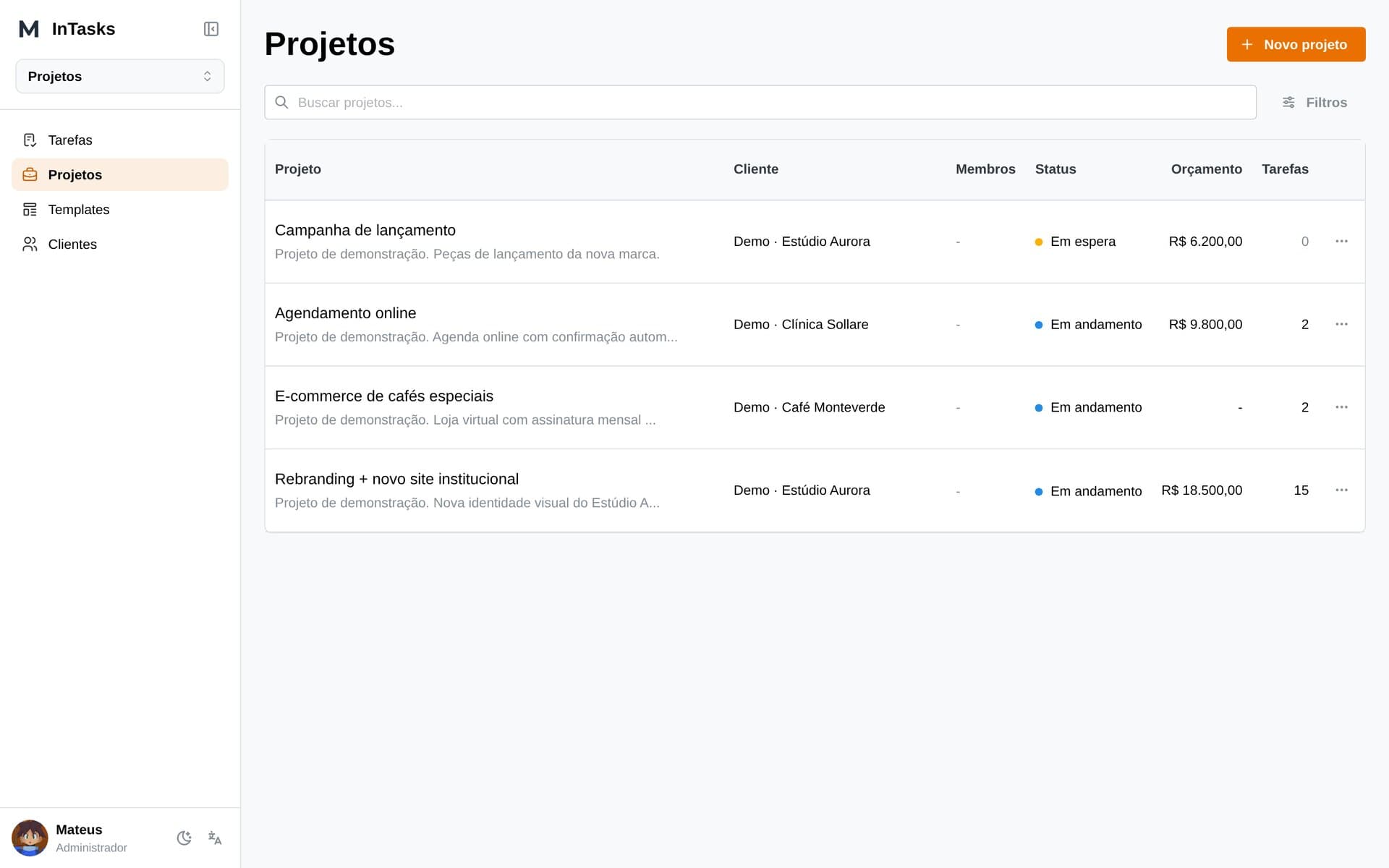The image size is (1389, 868).
Task: Click the 15 tasks count
Action: (1301, 490)
